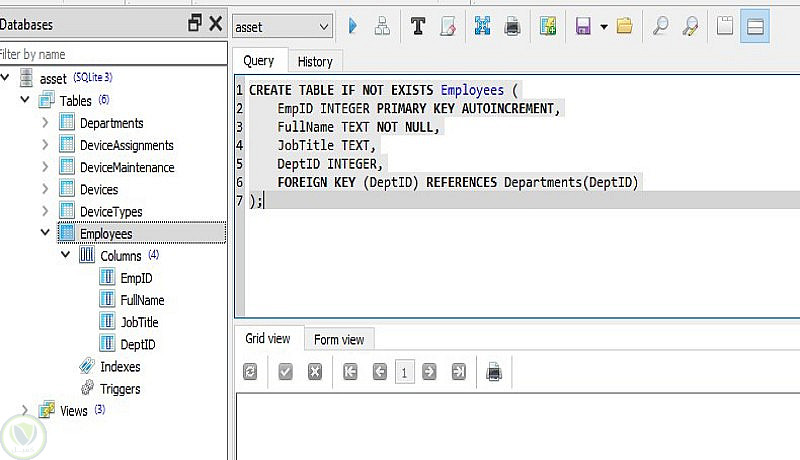Screen dimensions: 800x460
Task: Switch to the Query tab
Action: pos(259,61)
